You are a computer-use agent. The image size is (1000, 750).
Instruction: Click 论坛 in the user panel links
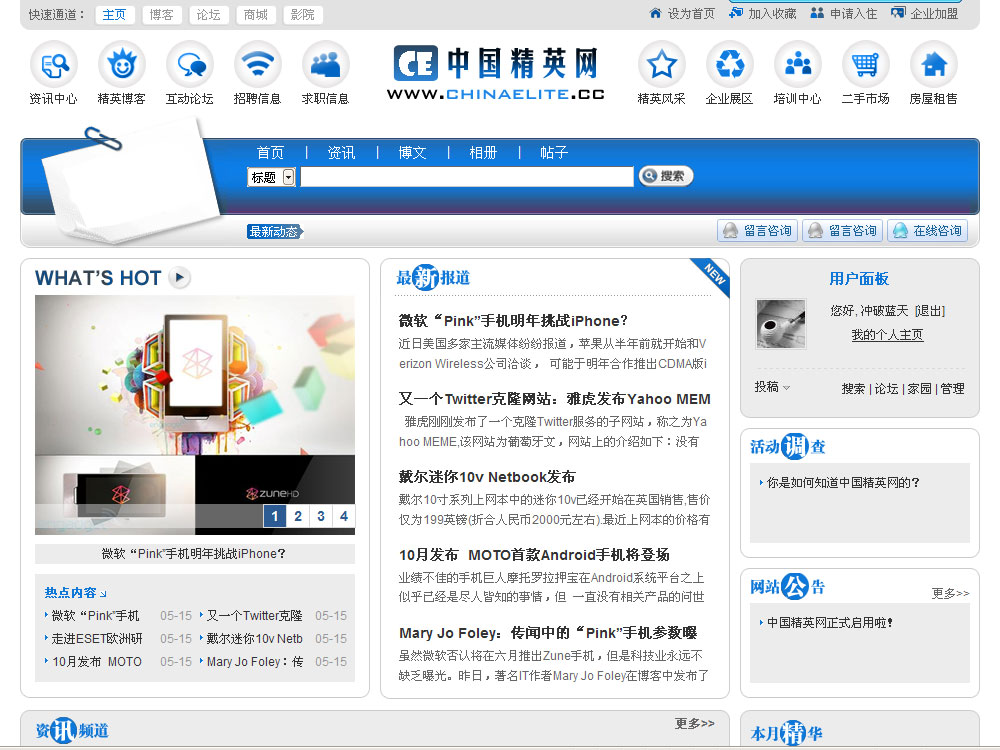point(886,388)
